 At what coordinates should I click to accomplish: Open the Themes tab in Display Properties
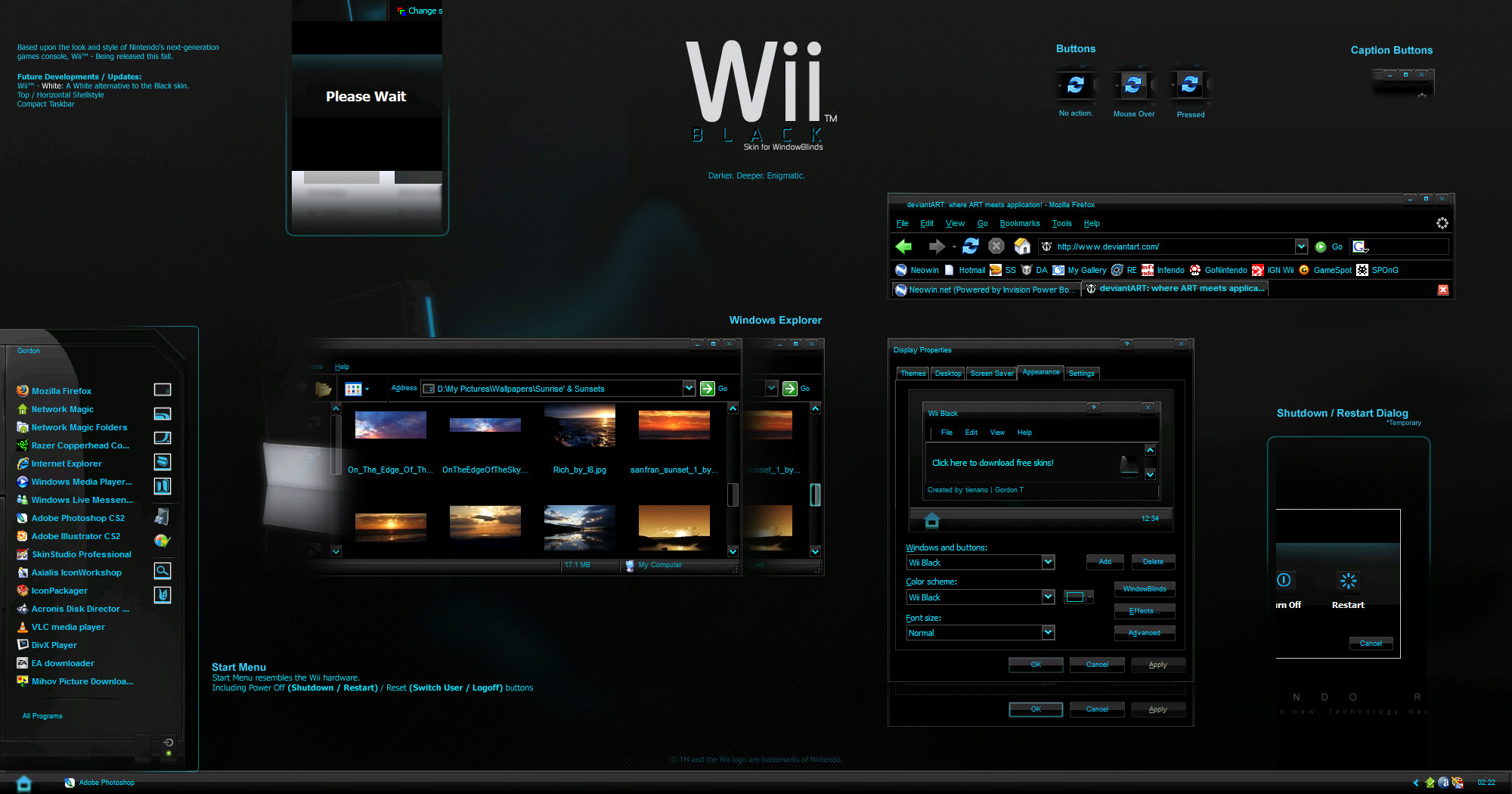pos(912,374)
